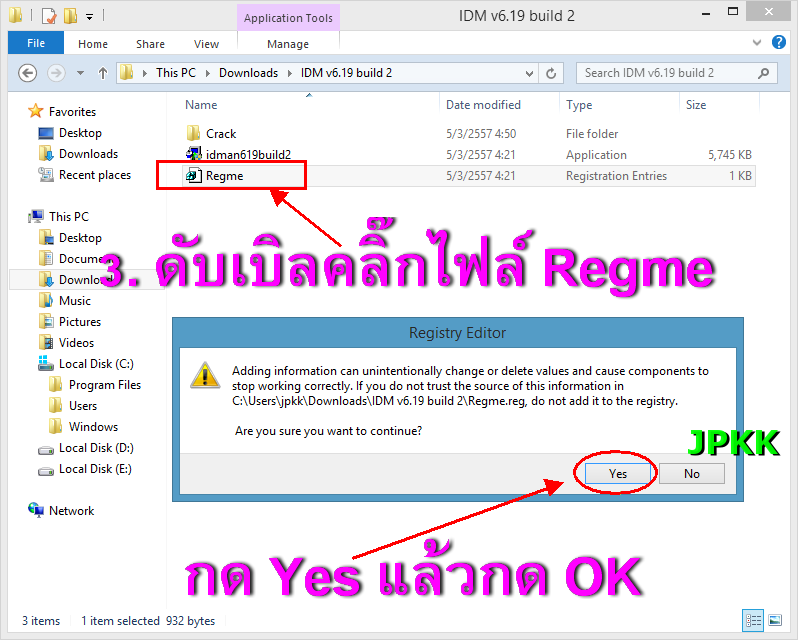Open the File ribbon tab
Image resolution: width=798 pixels, height=640 pixels.
tap(36, 43)
